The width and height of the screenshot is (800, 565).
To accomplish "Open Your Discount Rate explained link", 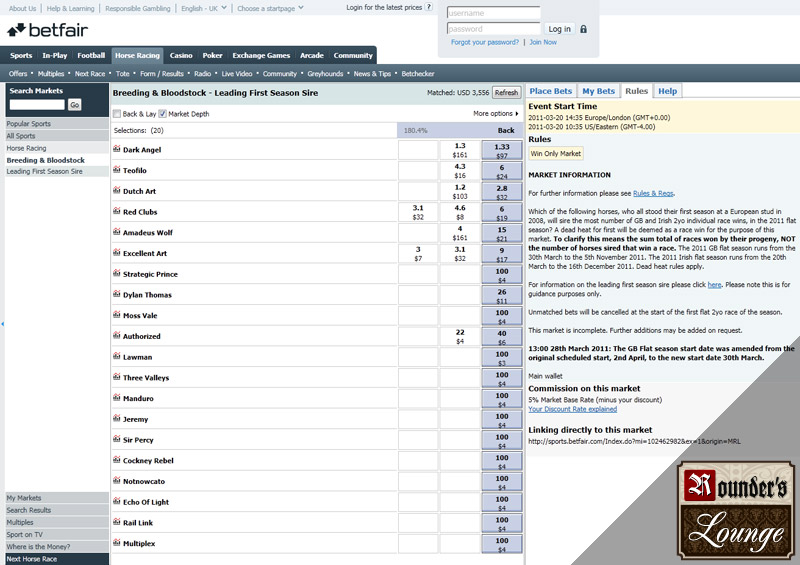I will point(572,409).
